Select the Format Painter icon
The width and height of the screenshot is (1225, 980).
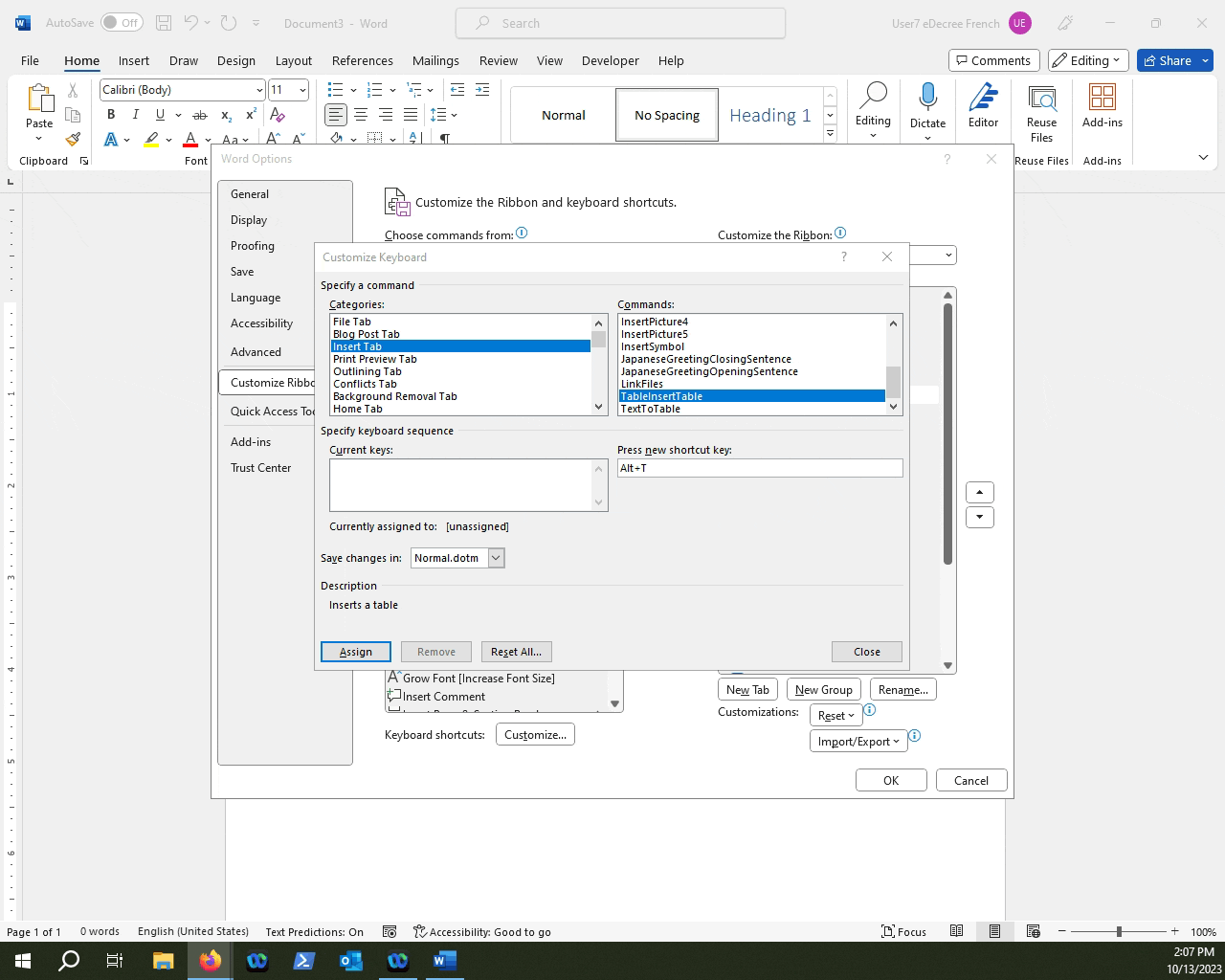[73, 139]
